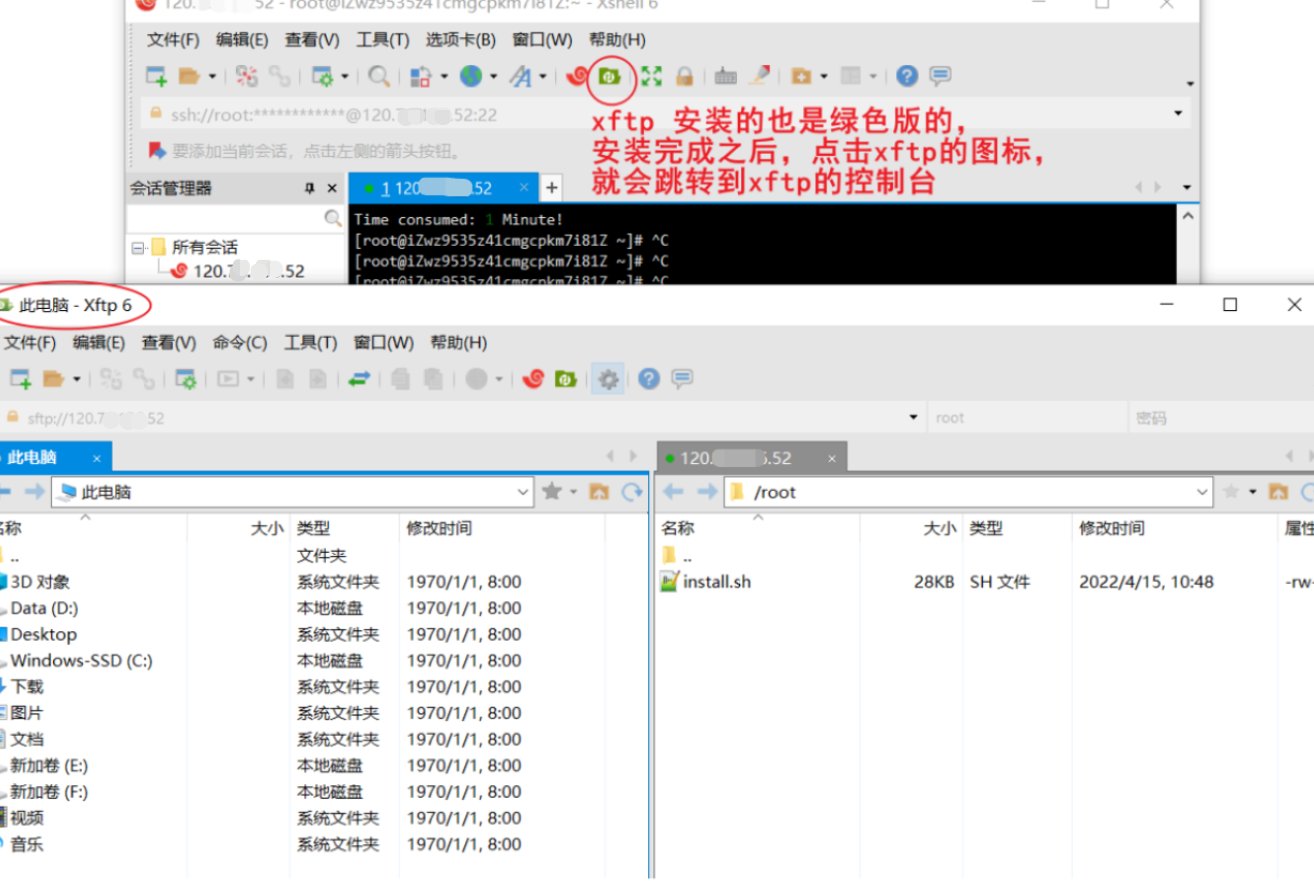Click the root username field in Xftp
The image size is (1314, 888).
pyautogui.click(x=1026, y=418)
